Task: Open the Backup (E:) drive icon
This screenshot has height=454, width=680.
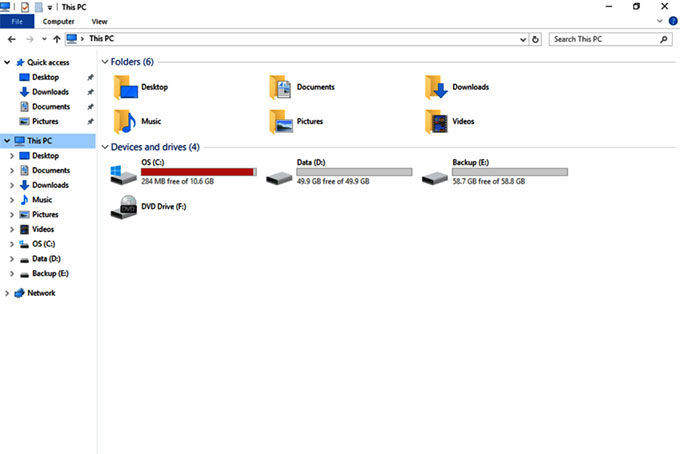Action: [436, 175]
